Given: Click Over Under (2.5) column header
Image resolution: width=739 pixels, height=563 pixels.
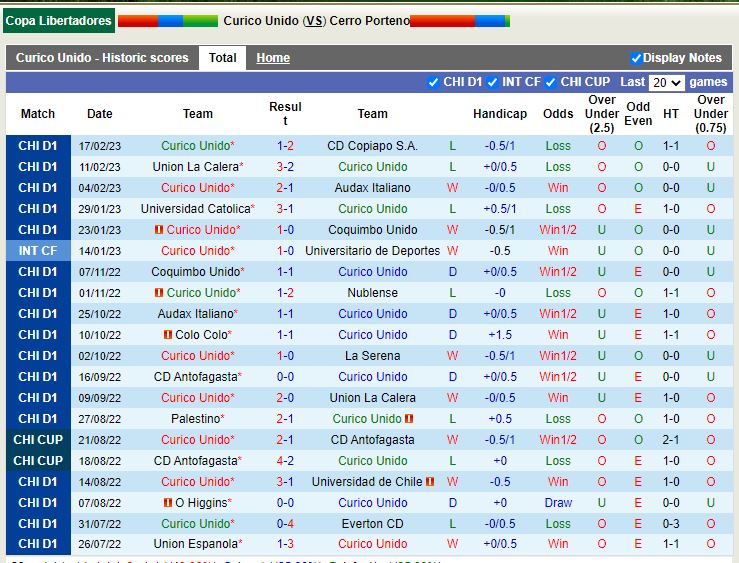Looking at the screenshot, I should click(602, 114).
